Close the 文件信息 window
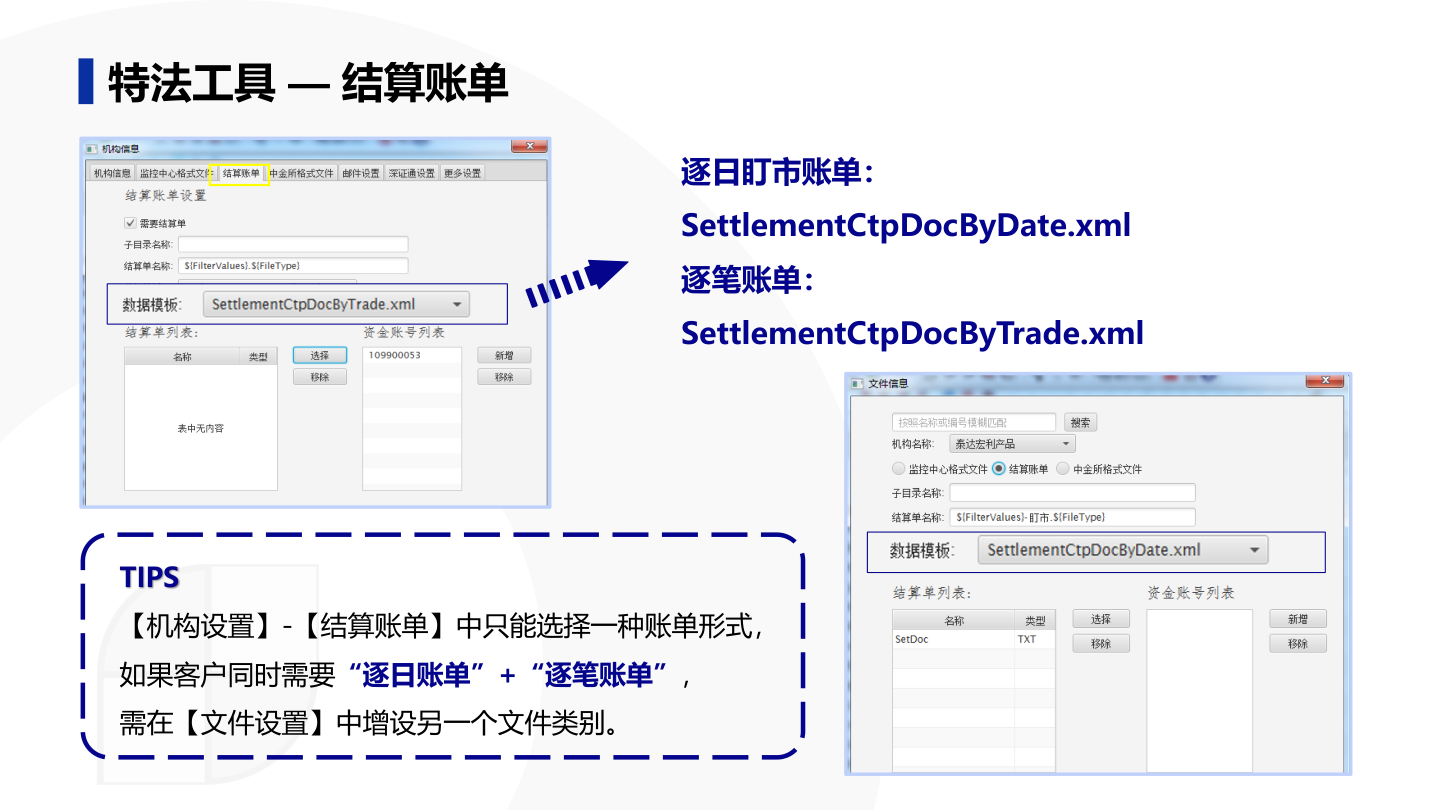Viewport: 1440px width, 810px height. pos(1326,380)
